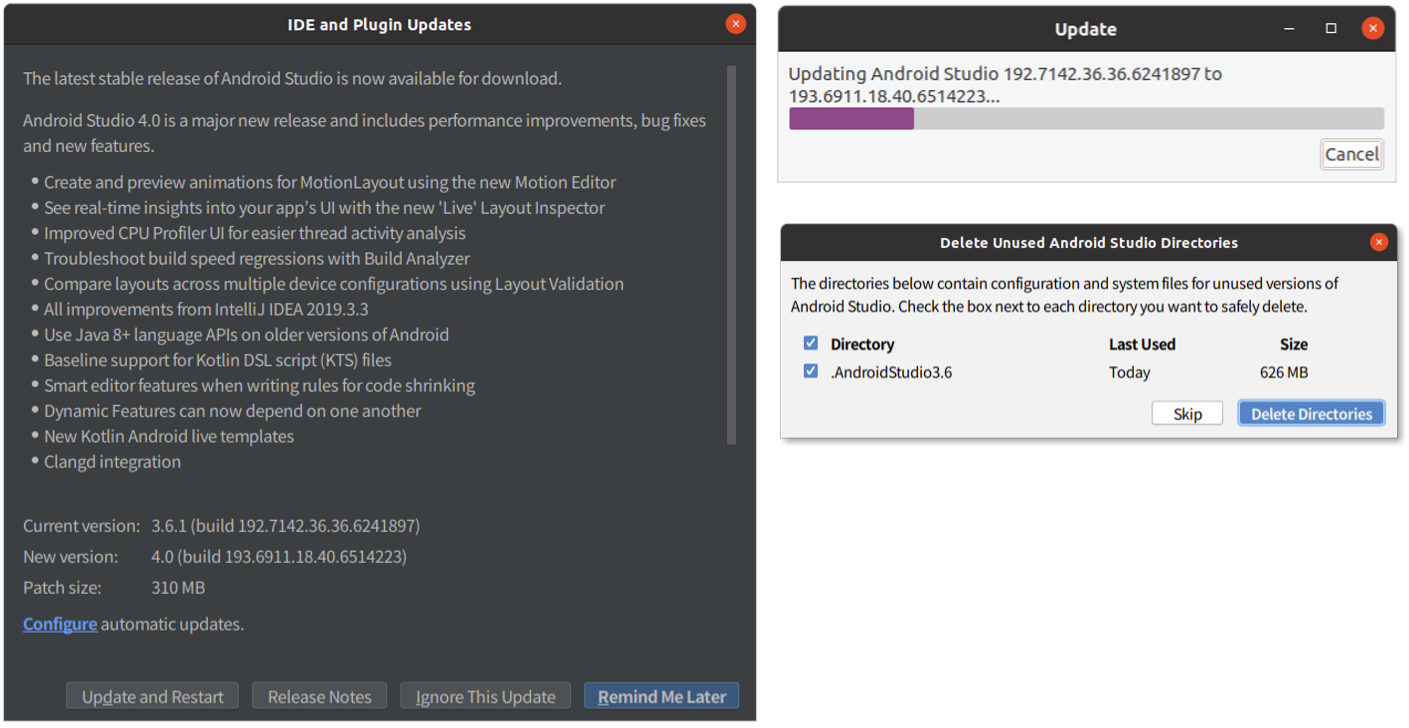This screenshot has height=728, width=1409.
Task: Click the Delete Directories button
Action: point(1312,414)
